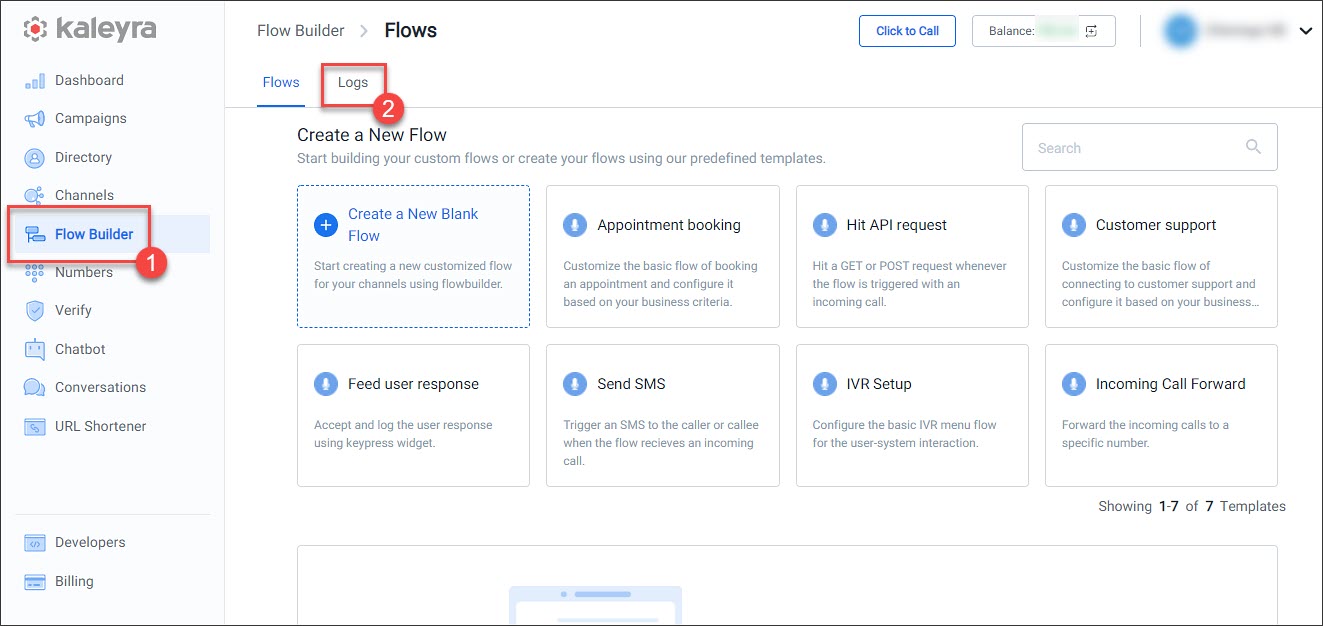This screenshot has width=1323, height=626.
Task: Open Dashboard from the sidebar
Action: (89, 80)
